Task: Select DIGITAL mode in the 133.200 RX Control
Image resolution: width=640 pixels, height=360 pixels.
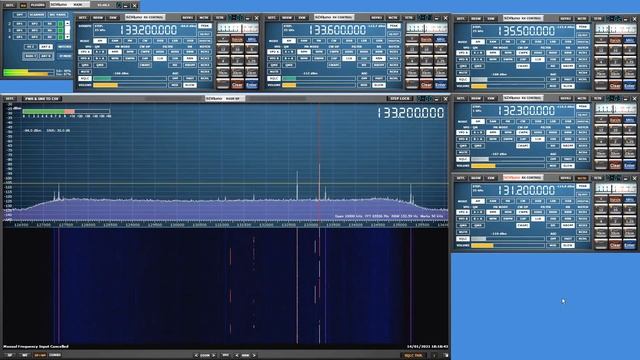Action: tap(205, 41)
